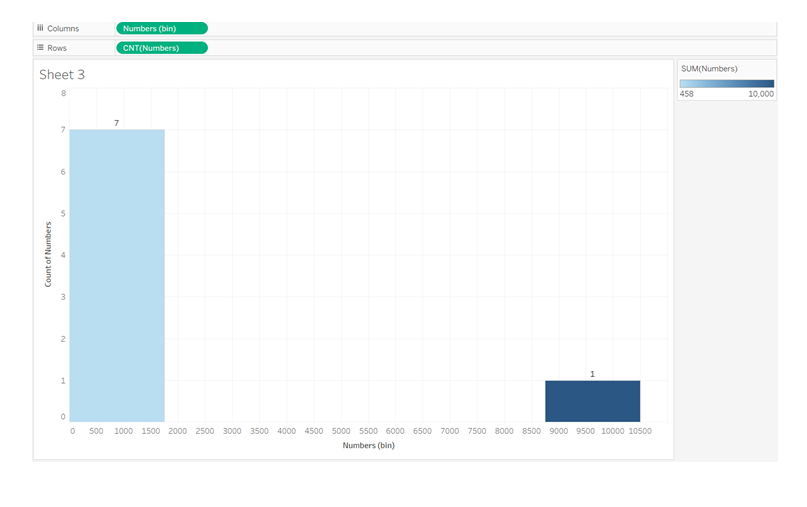Screen dimensions: 807x507
Task: Click the legend maximum value 10,000
Action: tap(760, 94)
